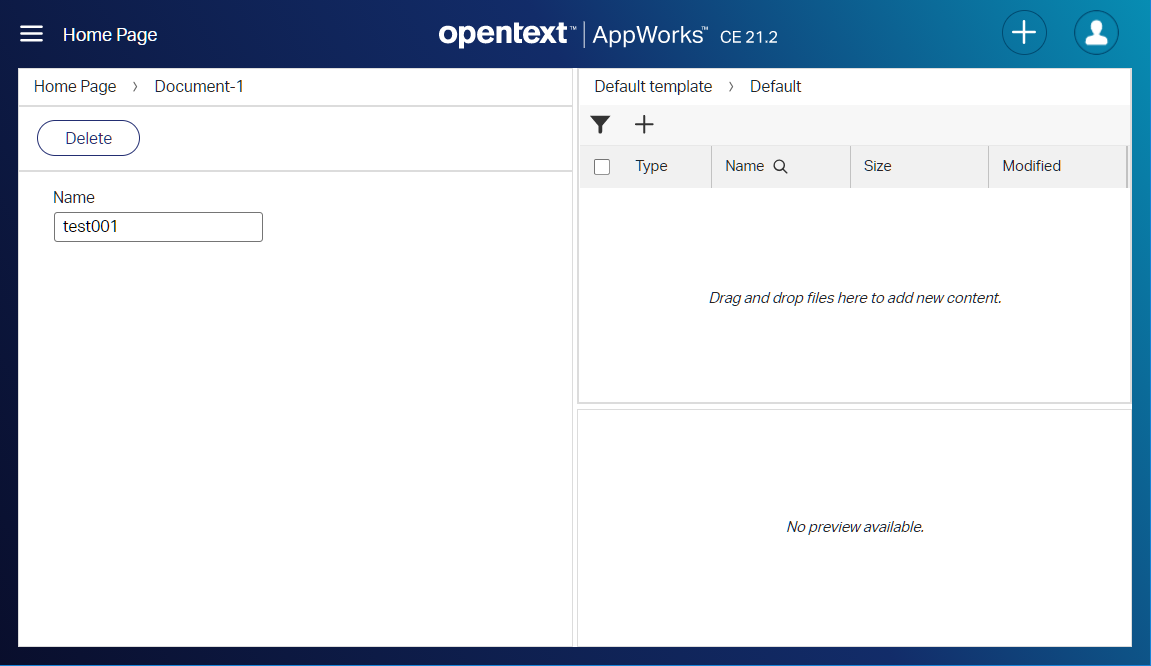Click the drag and drop files area

click(x=855, y=298)
